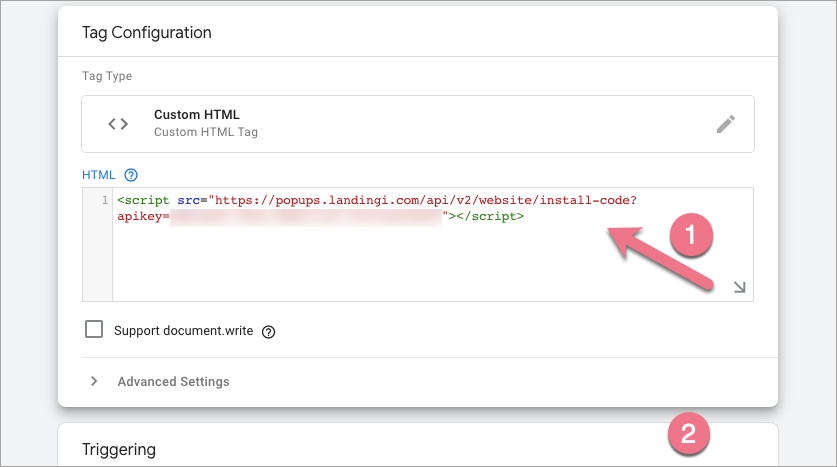Enable the Support document.write checkbox
Viewport: 837px width, 467px height.
[x=94, y=330]
